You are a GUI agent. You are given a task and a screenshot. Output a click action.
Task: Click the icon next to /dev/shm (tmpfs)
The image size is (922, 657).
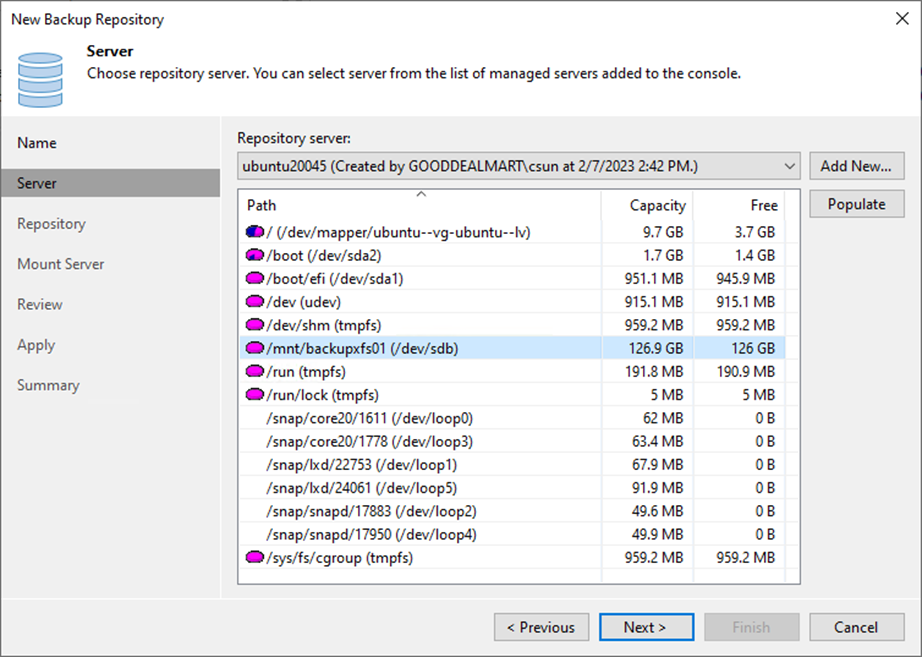[x=255, y=325]
